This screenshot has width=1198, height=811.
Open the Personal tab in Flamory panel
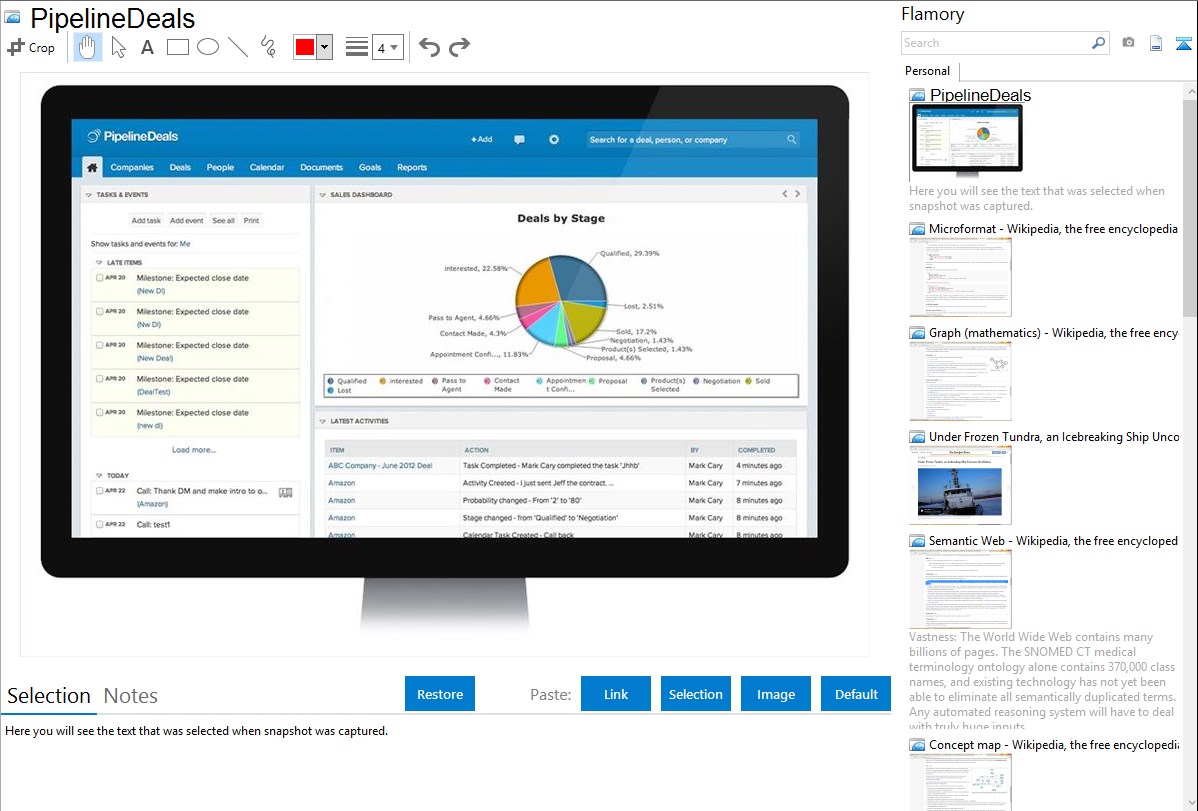click(928, 71)
